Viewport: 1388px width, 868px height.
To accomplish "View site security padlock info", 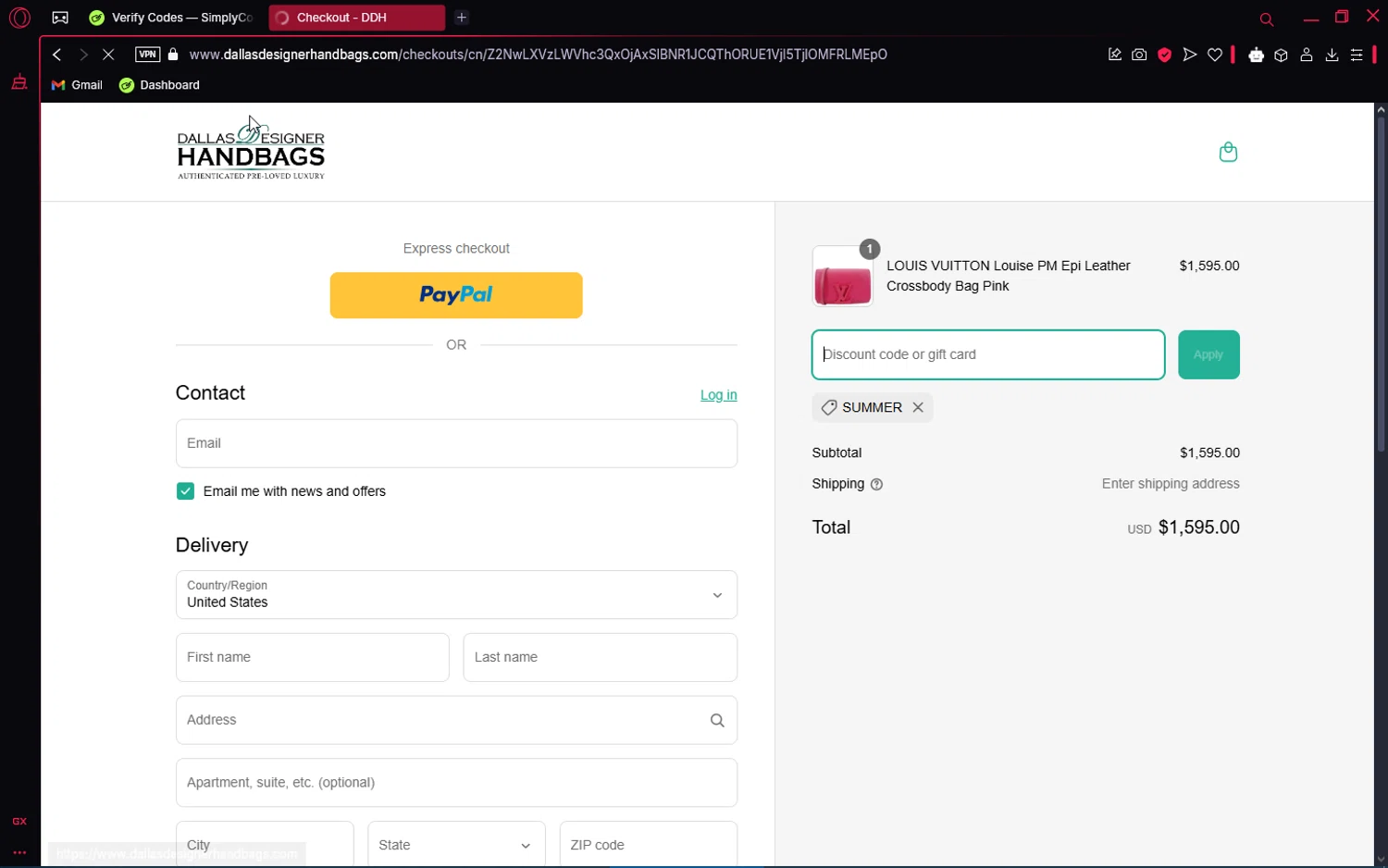I will point(173,55).
